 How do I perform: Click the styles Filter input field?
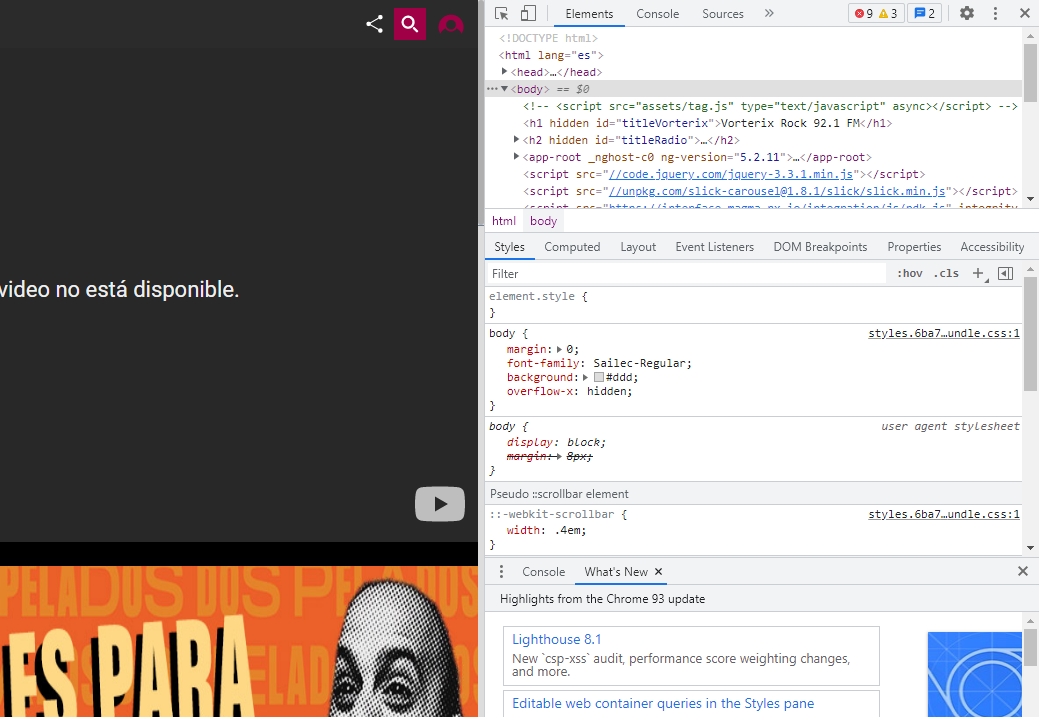(x=685, y=273)
